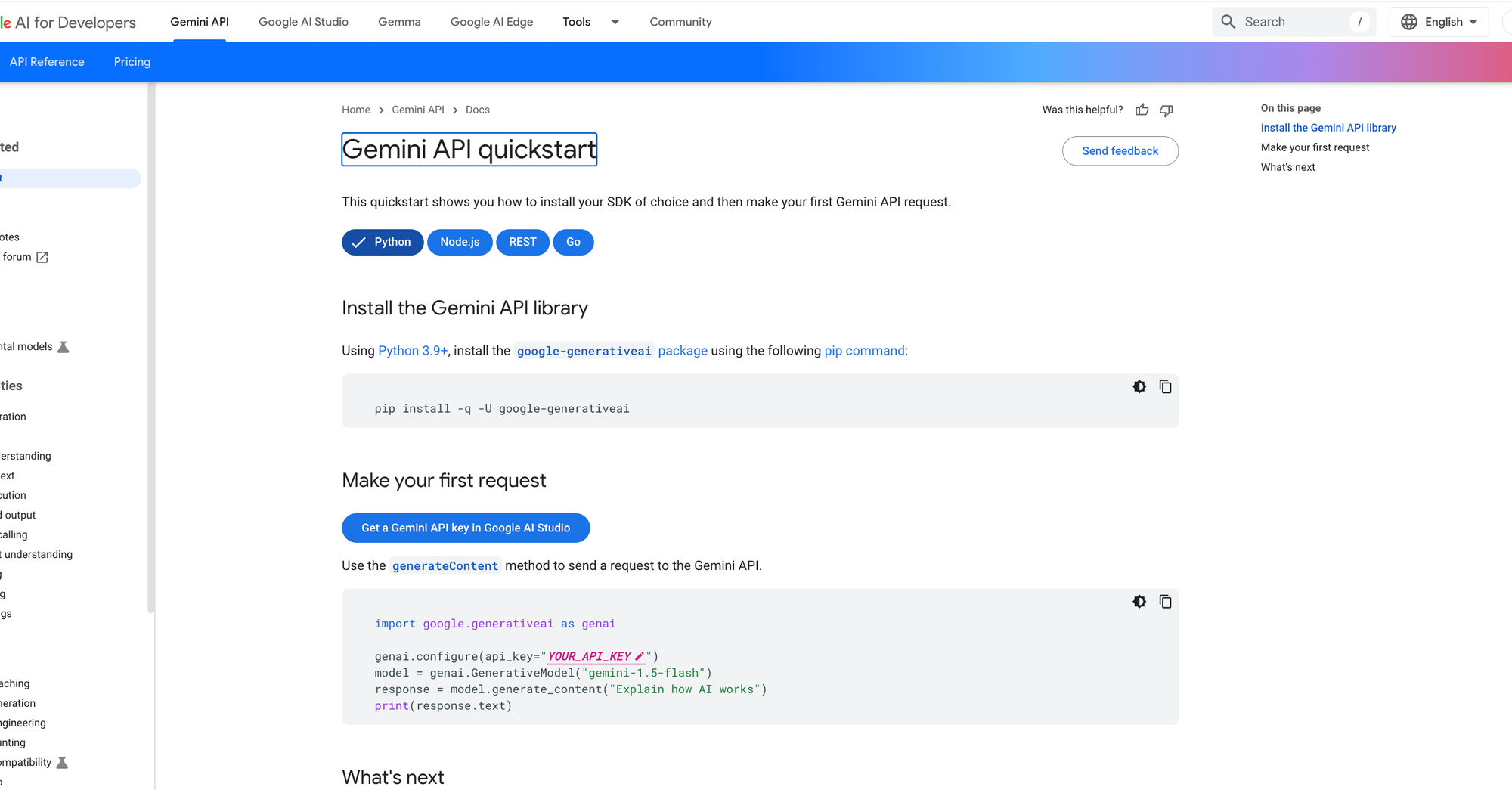The width and height of the screenshot is (1512, 790).
Task: Open the English language dropdown
Action: 1439,22
